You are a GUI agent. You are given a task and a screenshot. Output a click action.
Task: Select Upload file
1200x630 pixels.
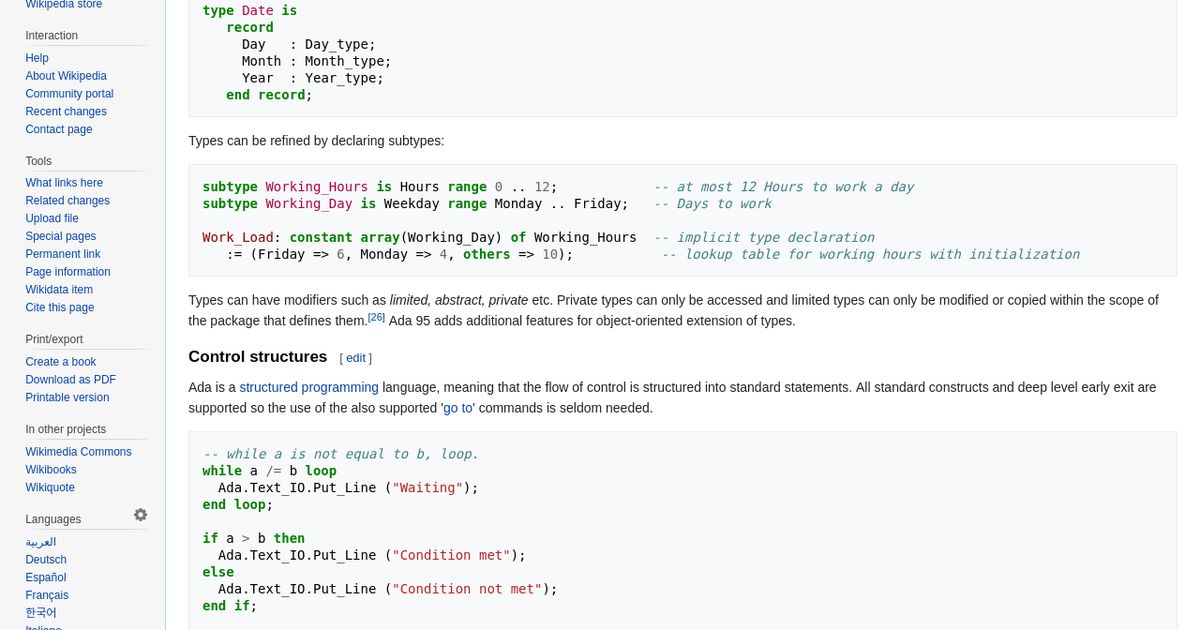click(x=52, y=218)
